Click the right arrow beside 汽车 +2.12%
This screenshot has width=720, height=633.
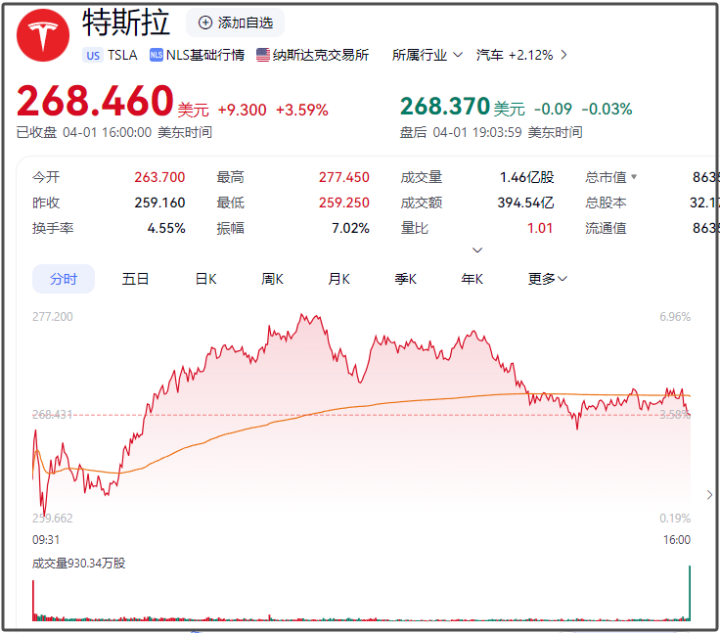coord(564,55)
